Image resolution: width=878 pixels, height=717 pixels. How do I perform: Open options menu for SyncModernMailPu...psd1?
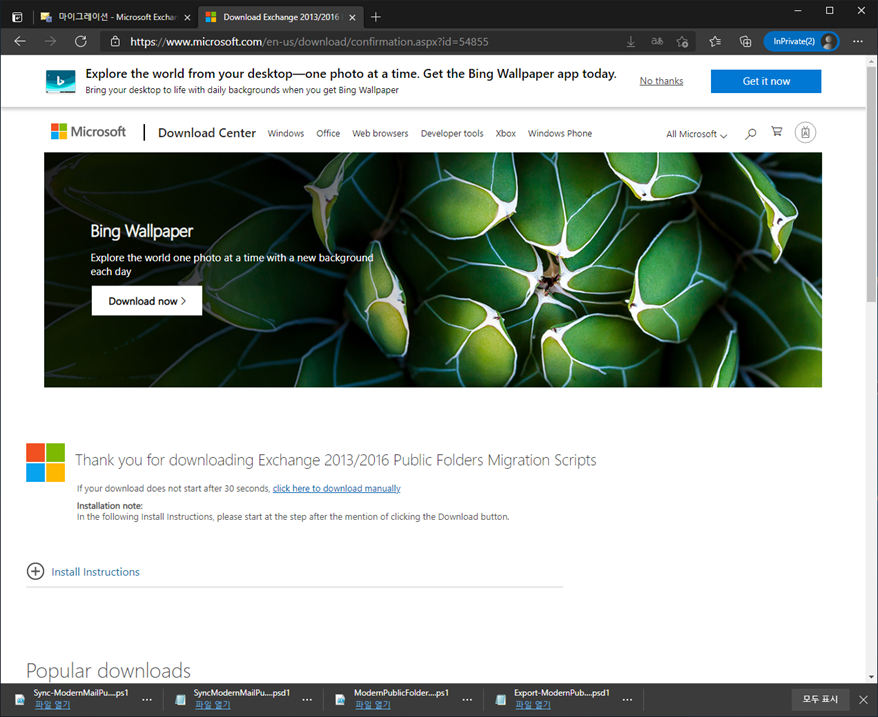pyautogui.click(x=307, y=700)
